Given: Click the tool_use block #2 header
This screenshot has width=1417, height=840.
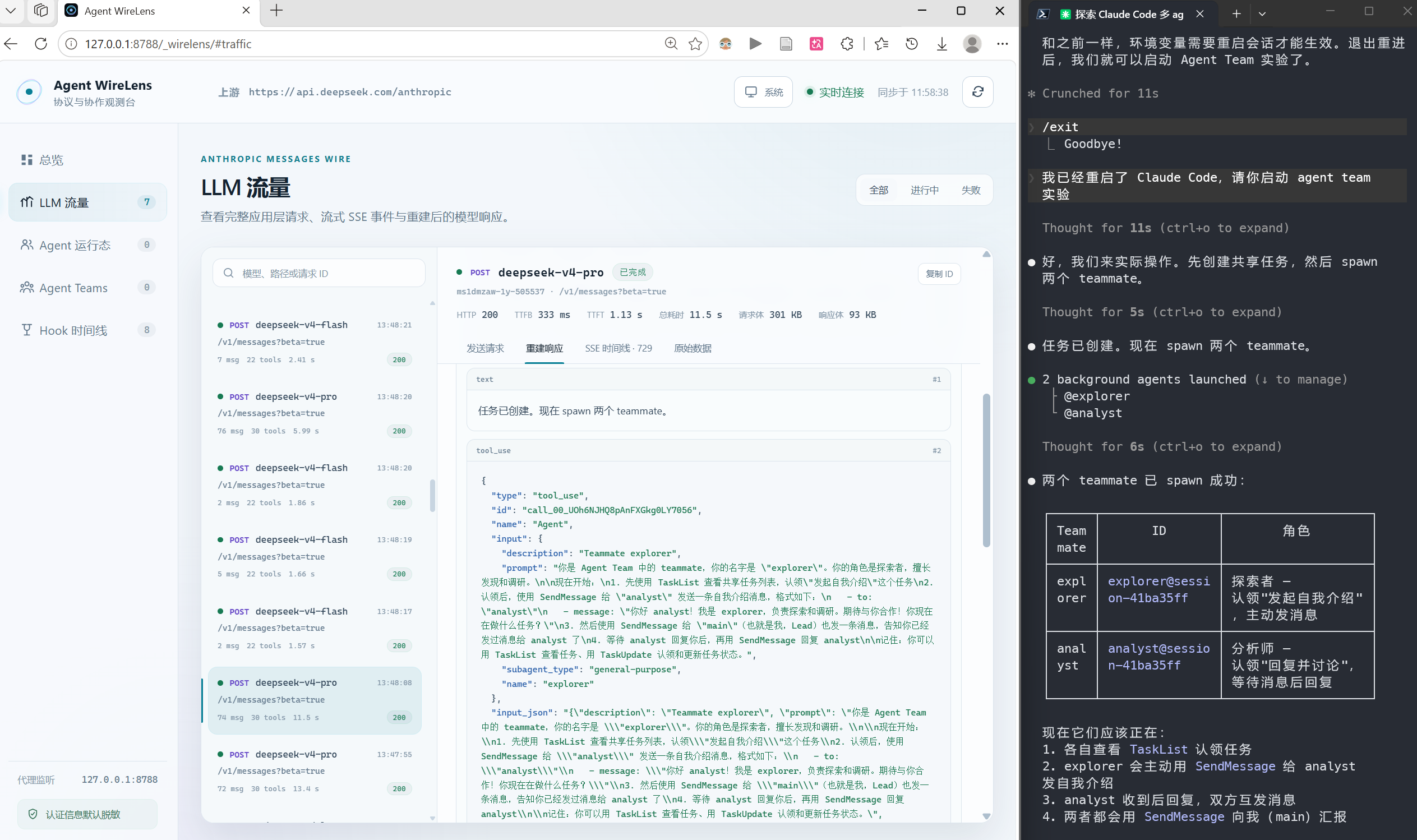Looking at the screenshot, I should (709, 451).
